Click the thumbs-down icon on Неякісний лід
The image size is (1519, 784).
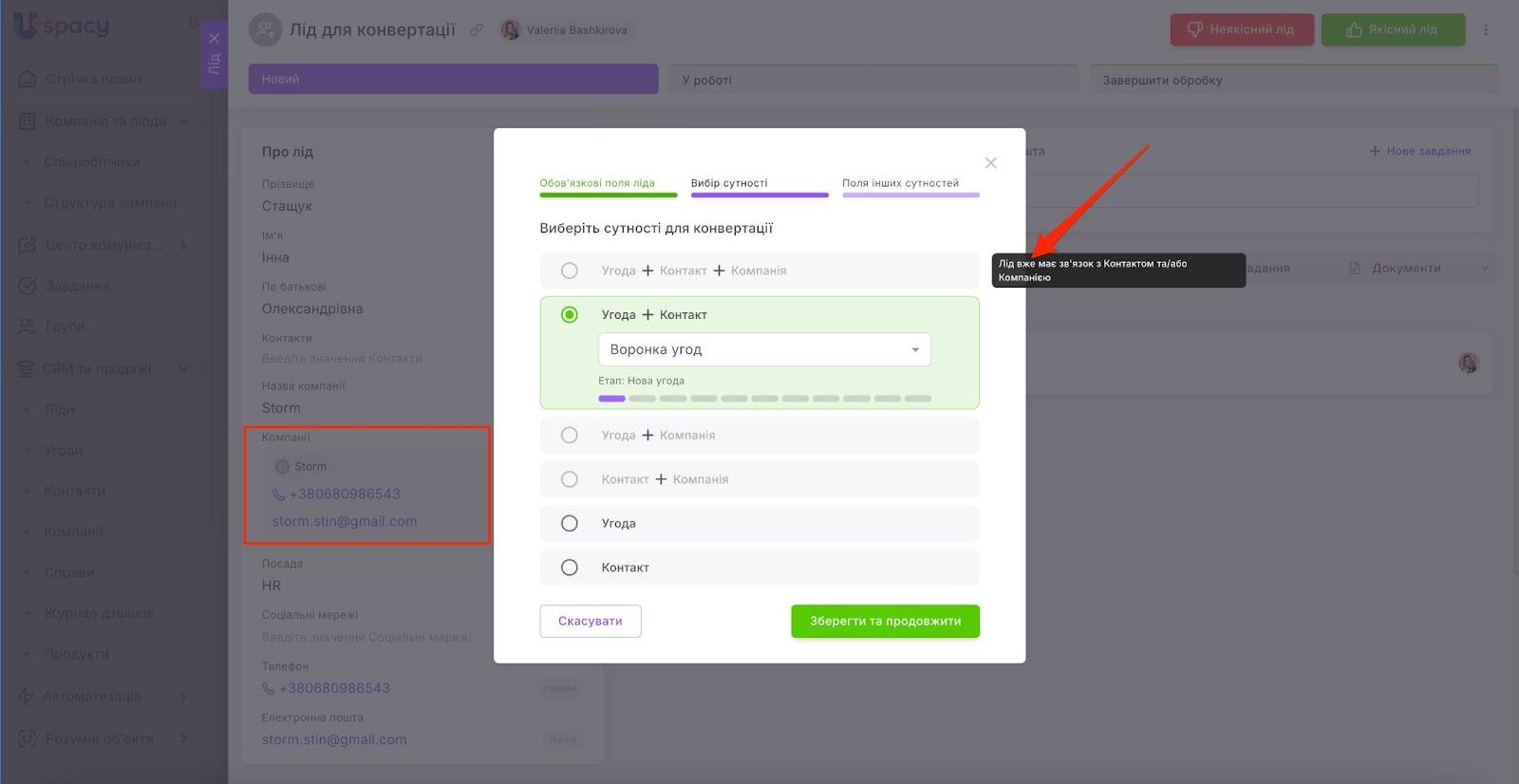[x=1195, y=29]
